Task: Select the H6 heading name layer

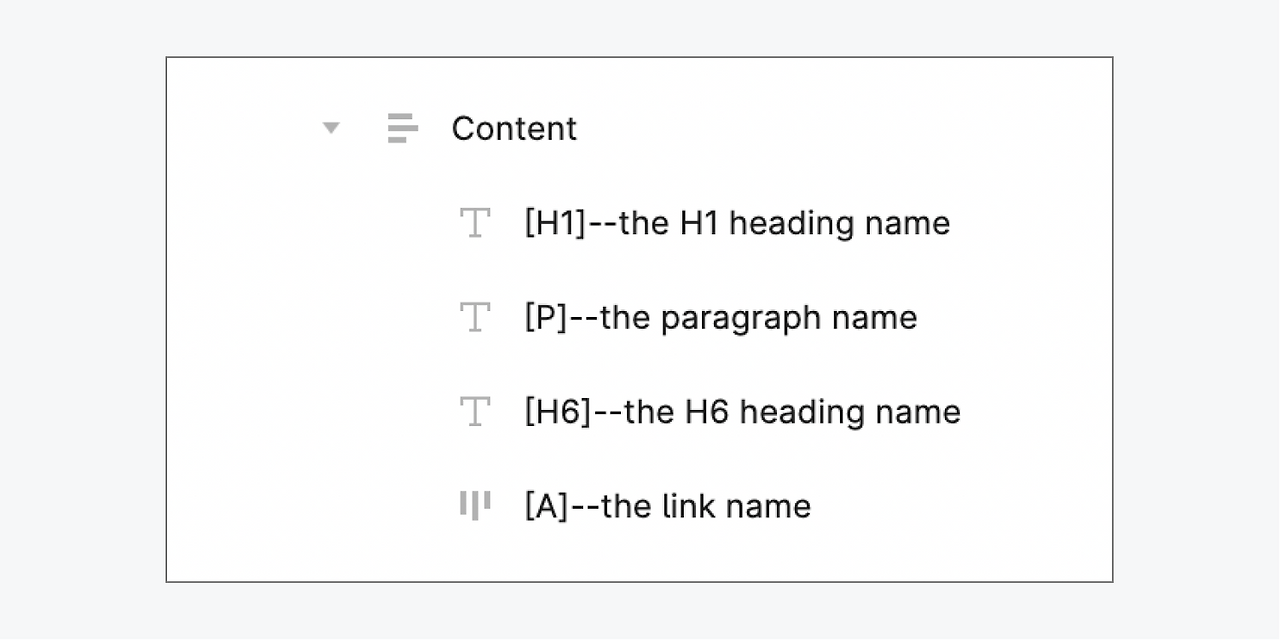Action: point(742,411)
